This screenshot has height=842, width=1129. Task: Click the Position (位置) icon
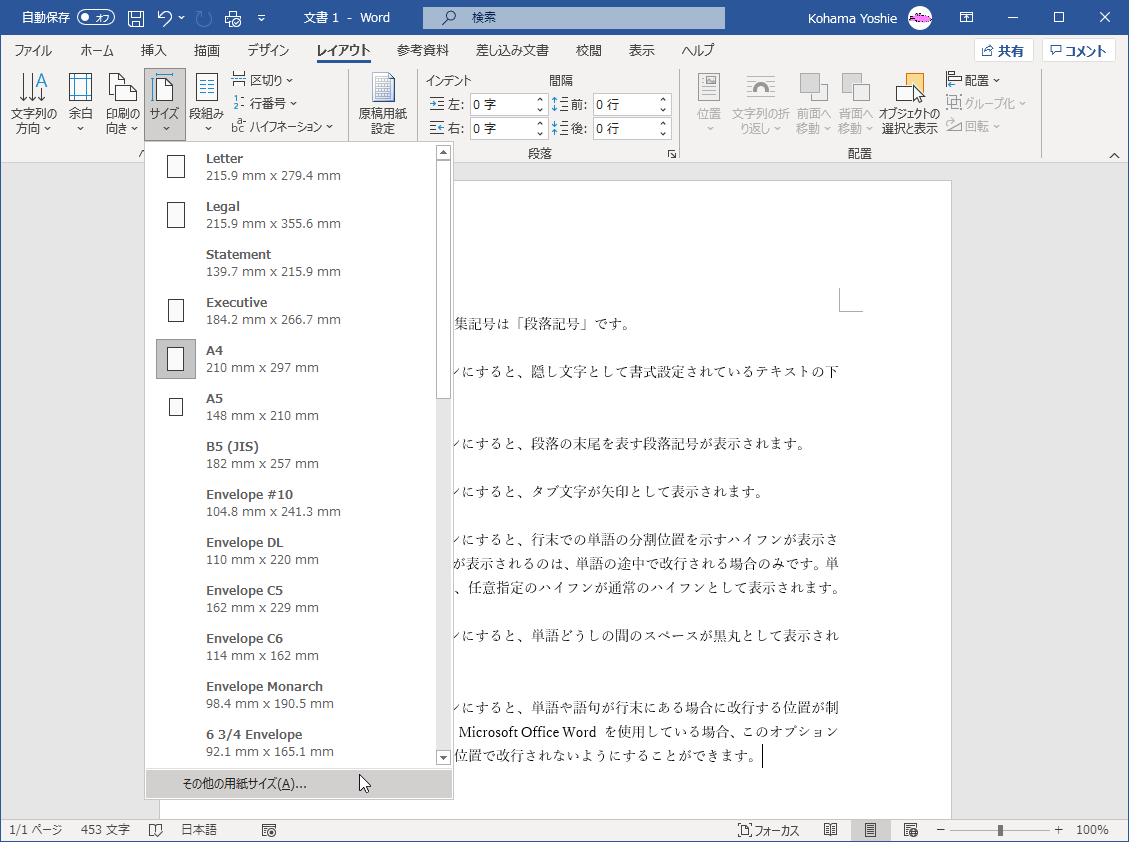click(709, 104)
